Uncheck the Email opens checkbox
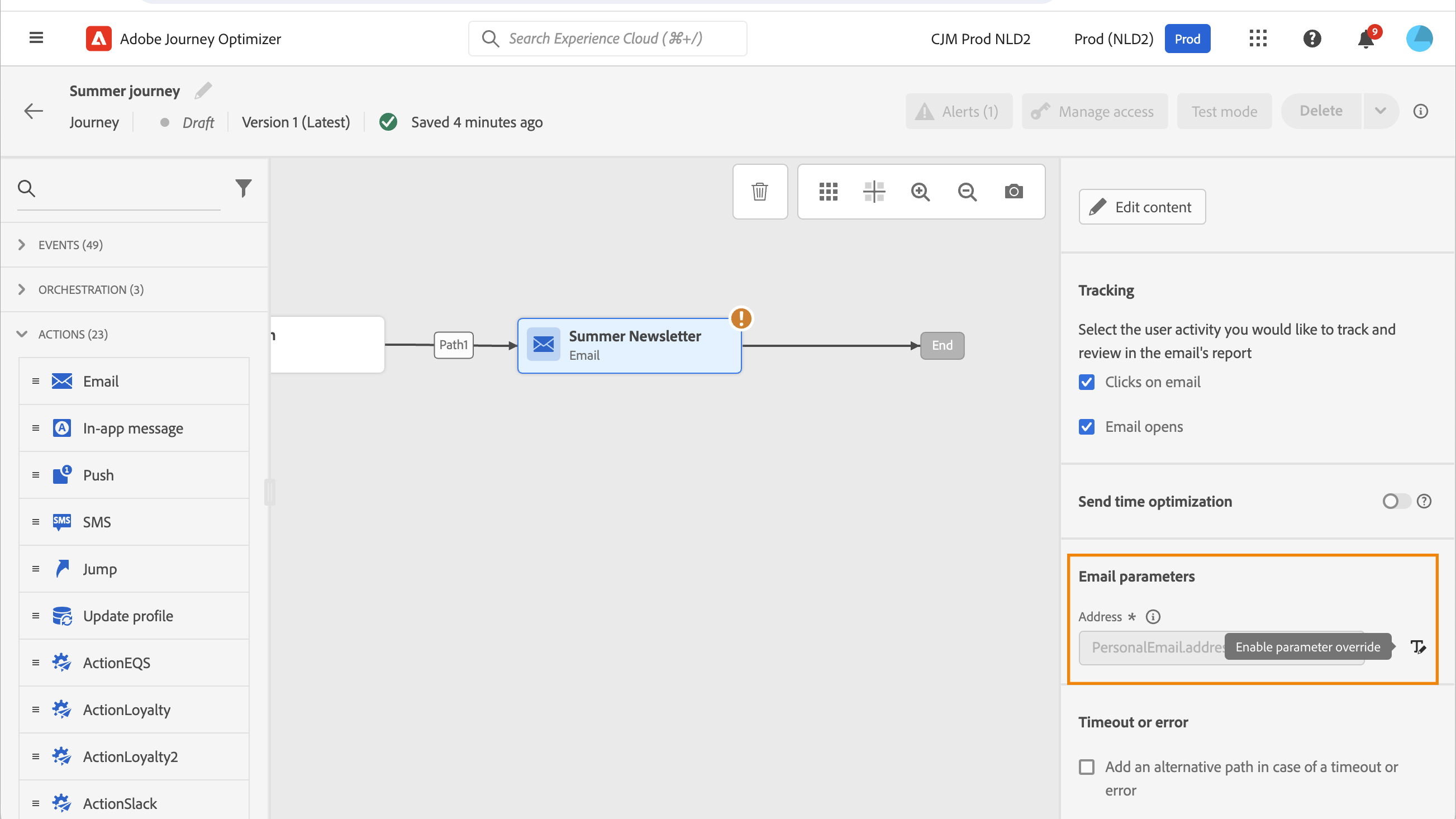 click(x=1086, y=427)
